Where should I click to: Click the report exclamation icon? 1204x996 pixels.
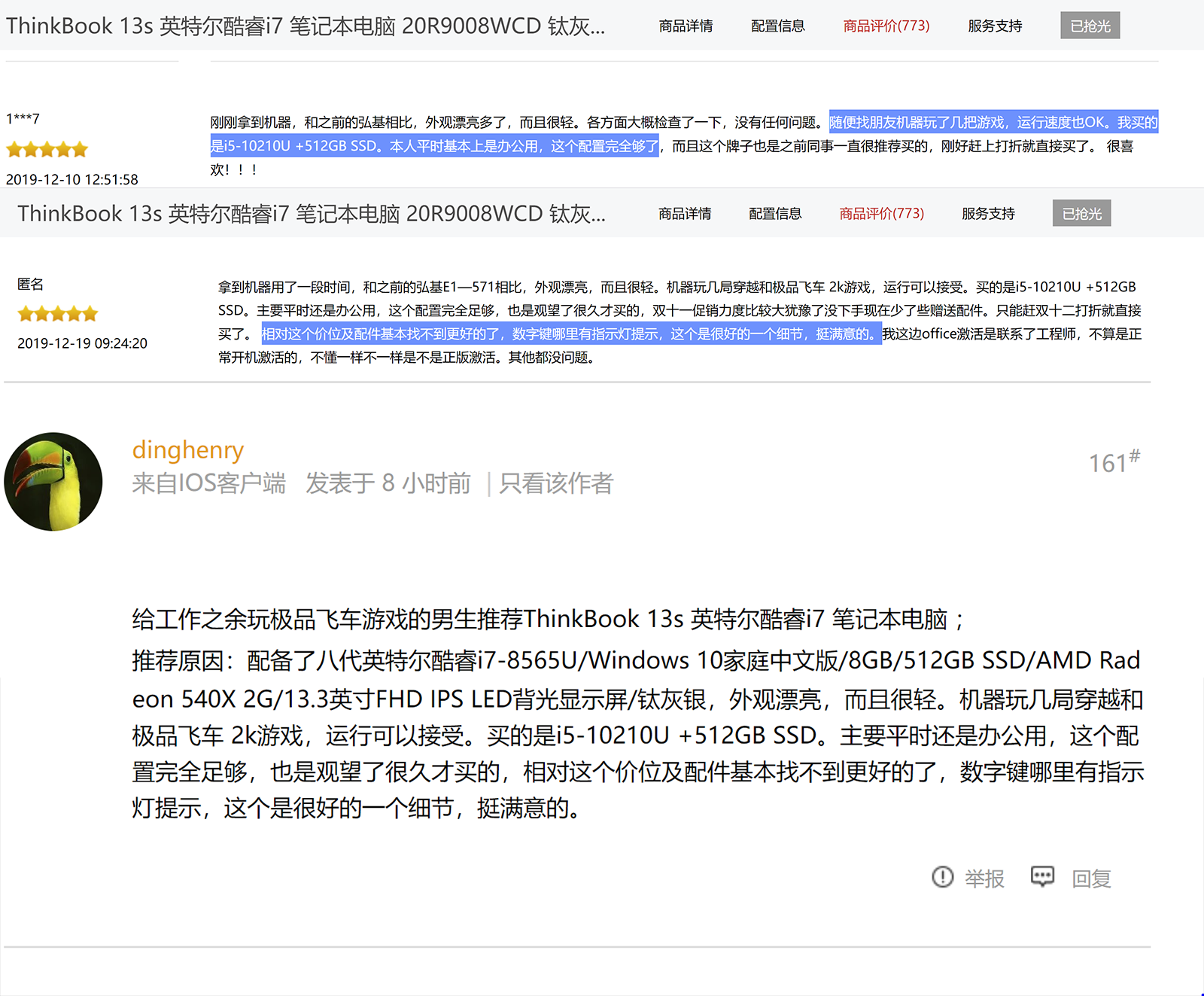942,877
